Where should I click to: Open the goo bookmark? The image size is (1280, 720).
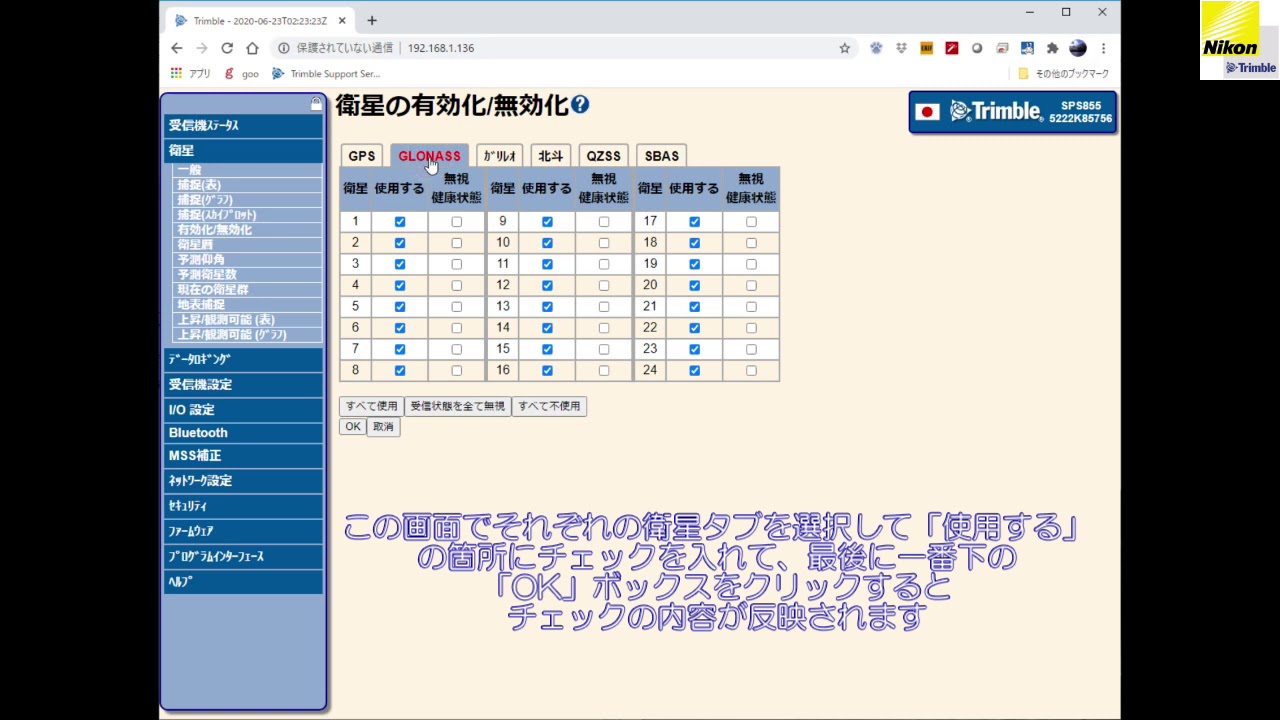pos(242,74)
